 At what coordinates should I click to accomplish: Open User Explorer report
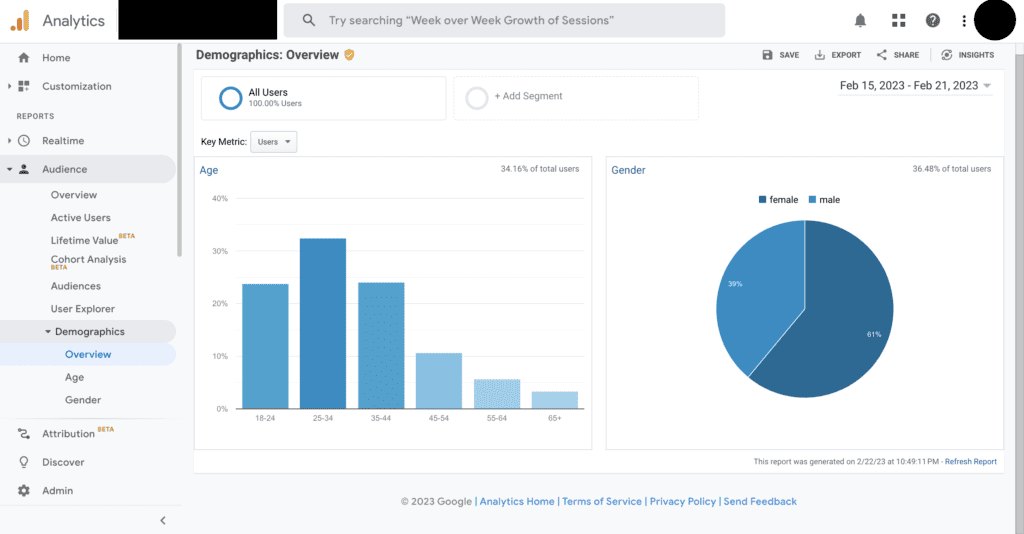point(82,309)
